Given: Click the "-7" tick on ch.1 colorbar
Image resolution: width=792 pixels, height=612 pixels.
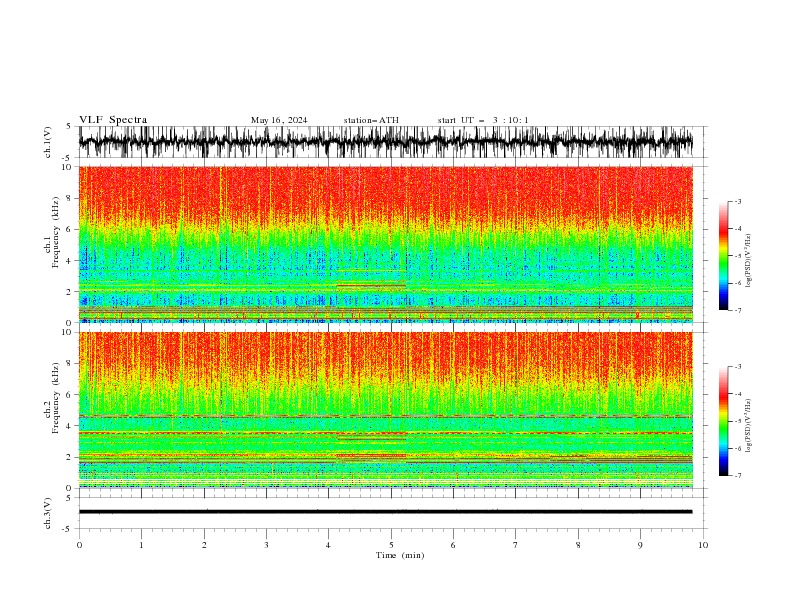Looking at the screenshot, I should (737, 310).
